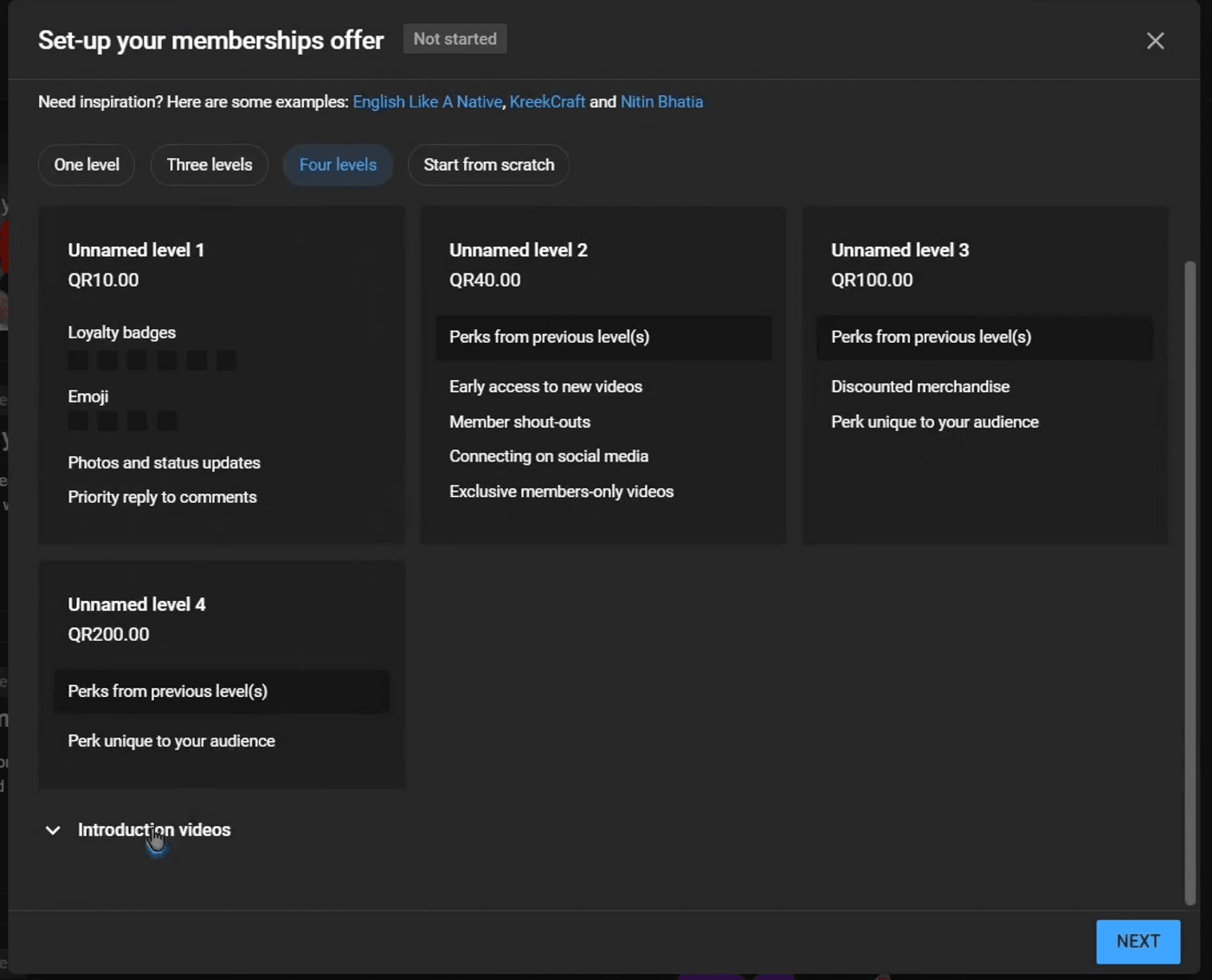Click the chevron beside Introduction videos

pyautogui.click(x=53, y=830)
